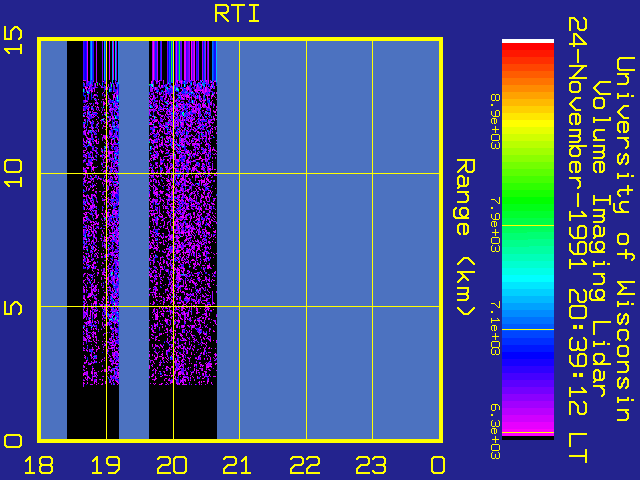Click the 6.3e+03 color scale label
This screenshot has height=480, width=640.
495,432
